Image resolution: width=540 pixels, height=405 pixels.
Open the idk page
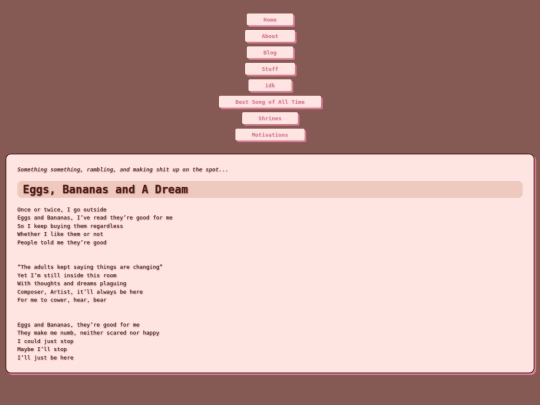[270, 85]
